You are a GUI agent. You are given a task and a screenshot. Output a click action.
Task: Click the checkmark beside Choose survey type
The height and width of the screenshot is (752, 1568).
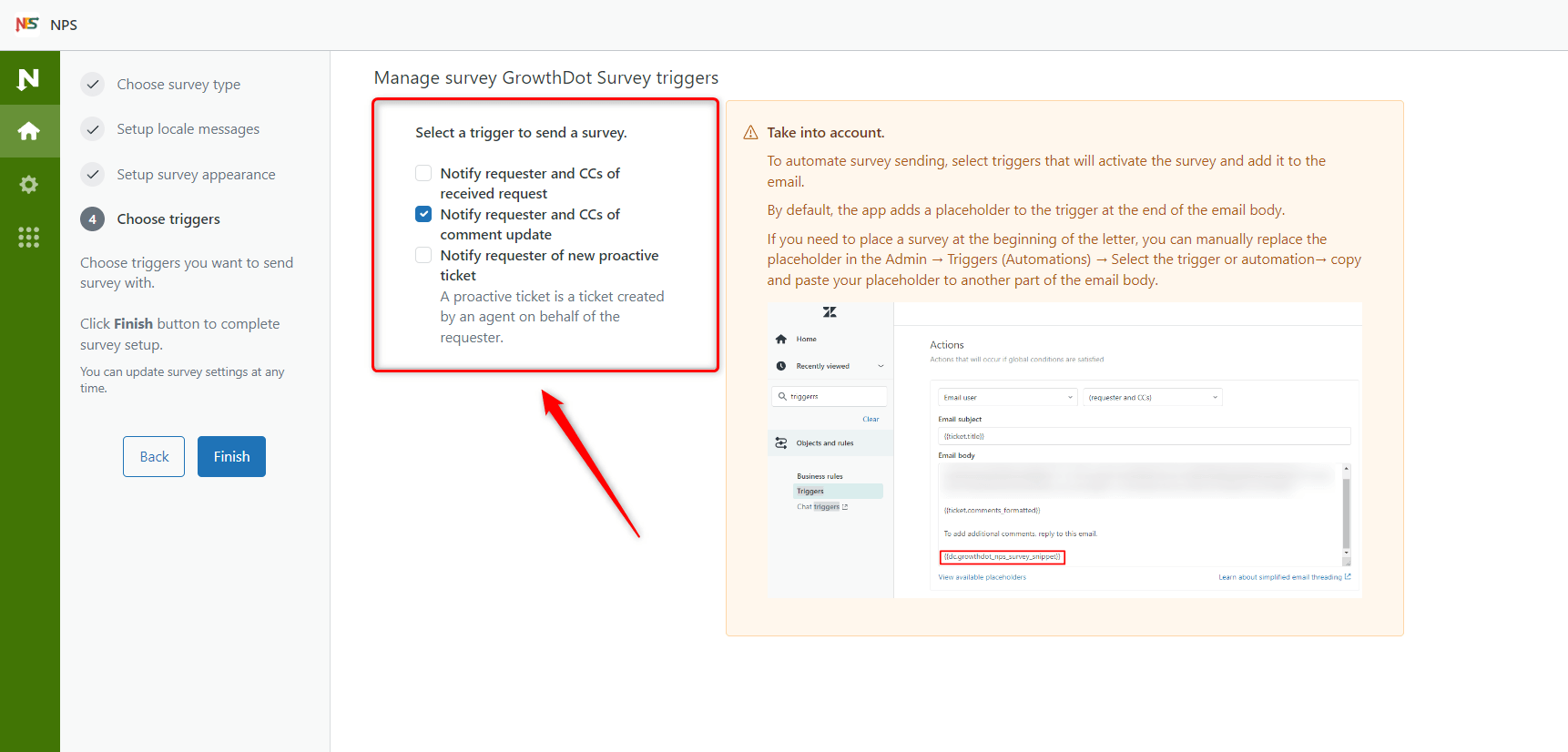pos(93,85)
